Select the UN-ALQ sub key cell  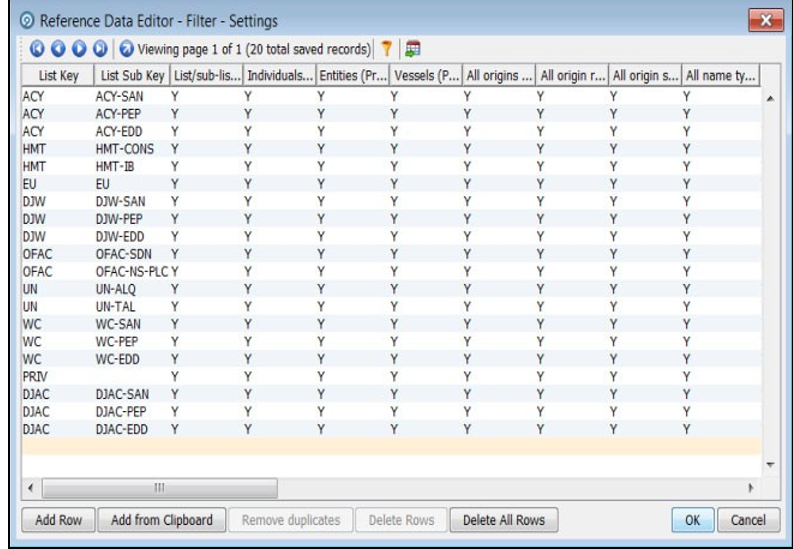pyautogui.click(x=132, y=289)
